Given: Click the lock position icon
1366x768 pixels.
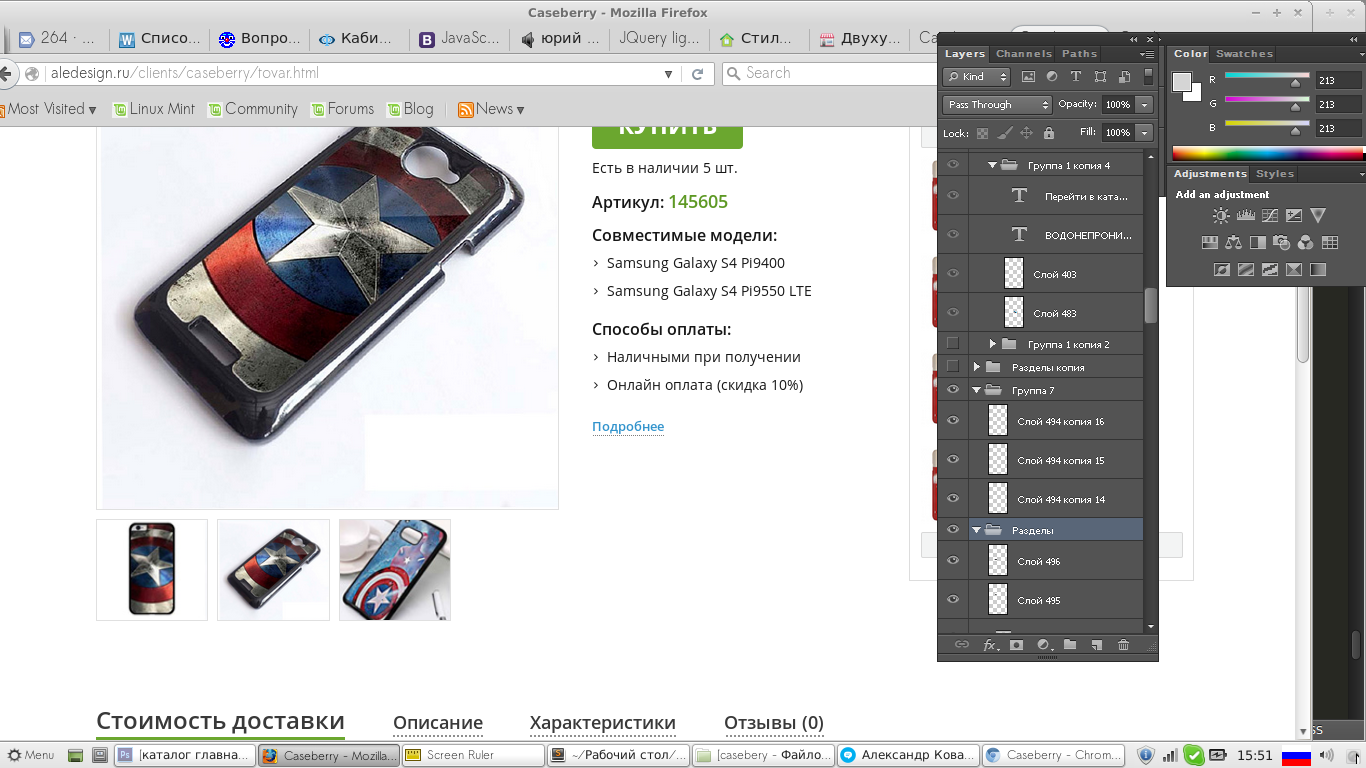Looking at the screenshot, I should (x=1027, y=133).
